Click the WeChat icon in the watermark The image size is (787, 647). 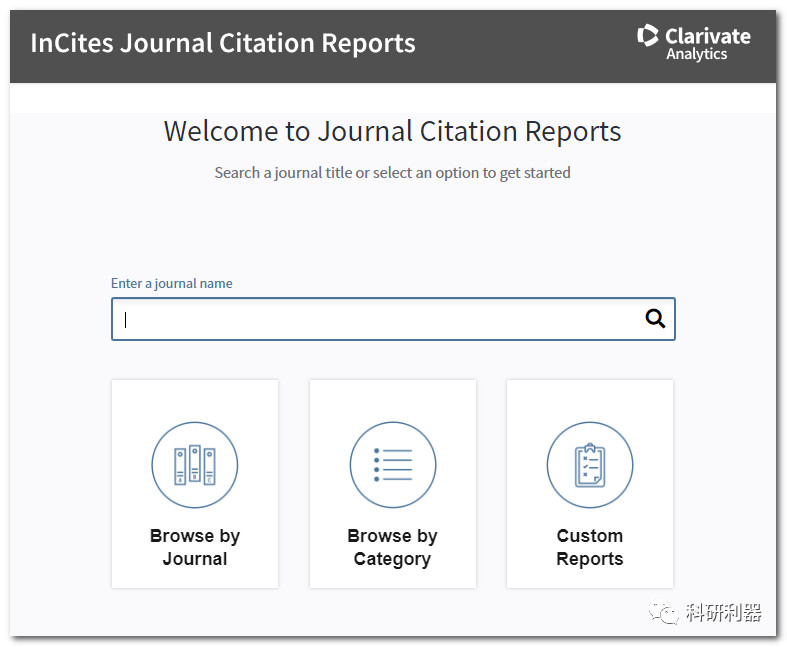(x=661, y=612)
